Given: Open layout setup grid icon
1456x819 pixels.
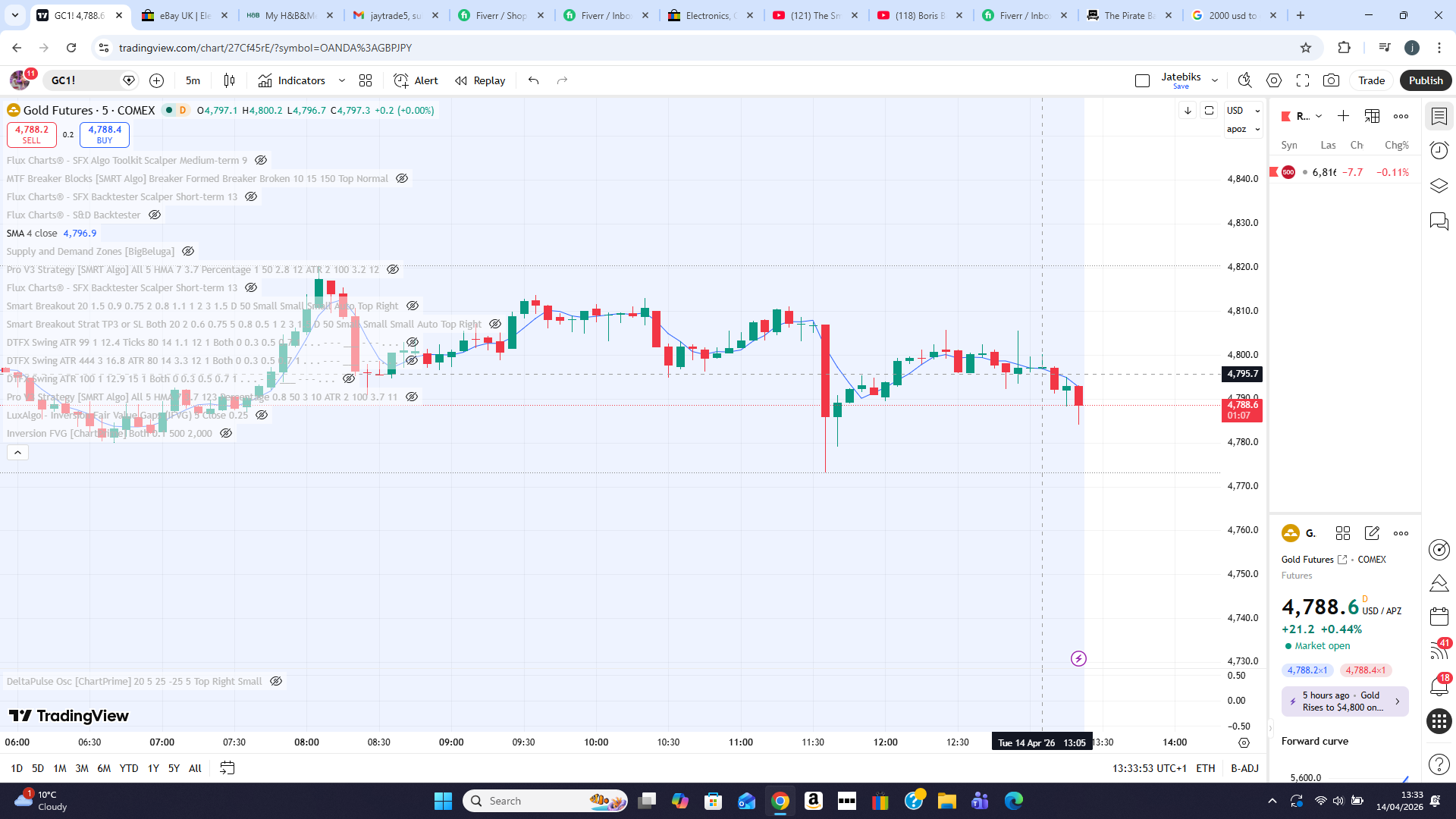Looking at the screenshot, I should tap(366, 80).
